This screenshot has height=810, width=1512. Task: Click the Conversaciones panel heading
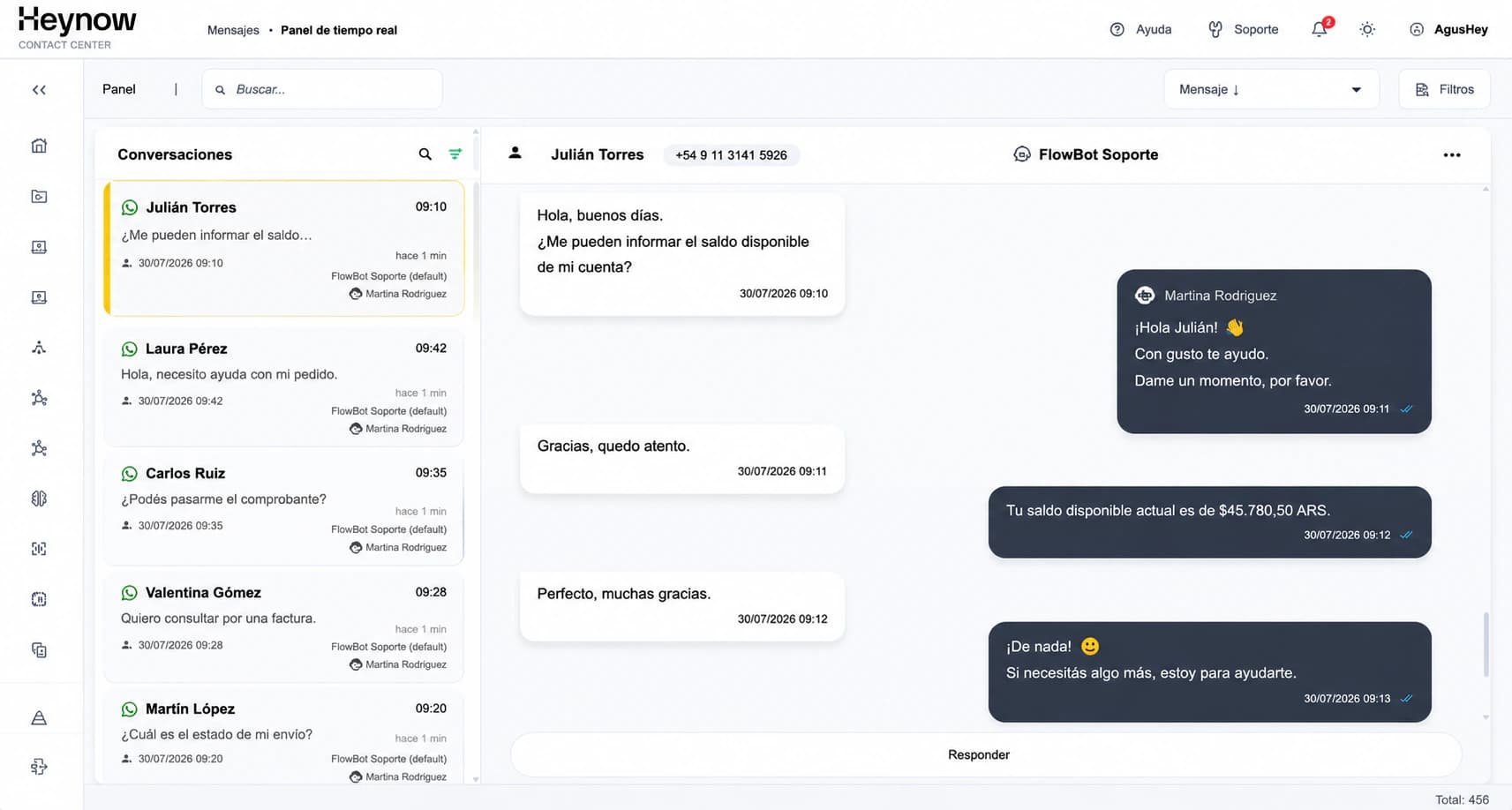[175, 154]
